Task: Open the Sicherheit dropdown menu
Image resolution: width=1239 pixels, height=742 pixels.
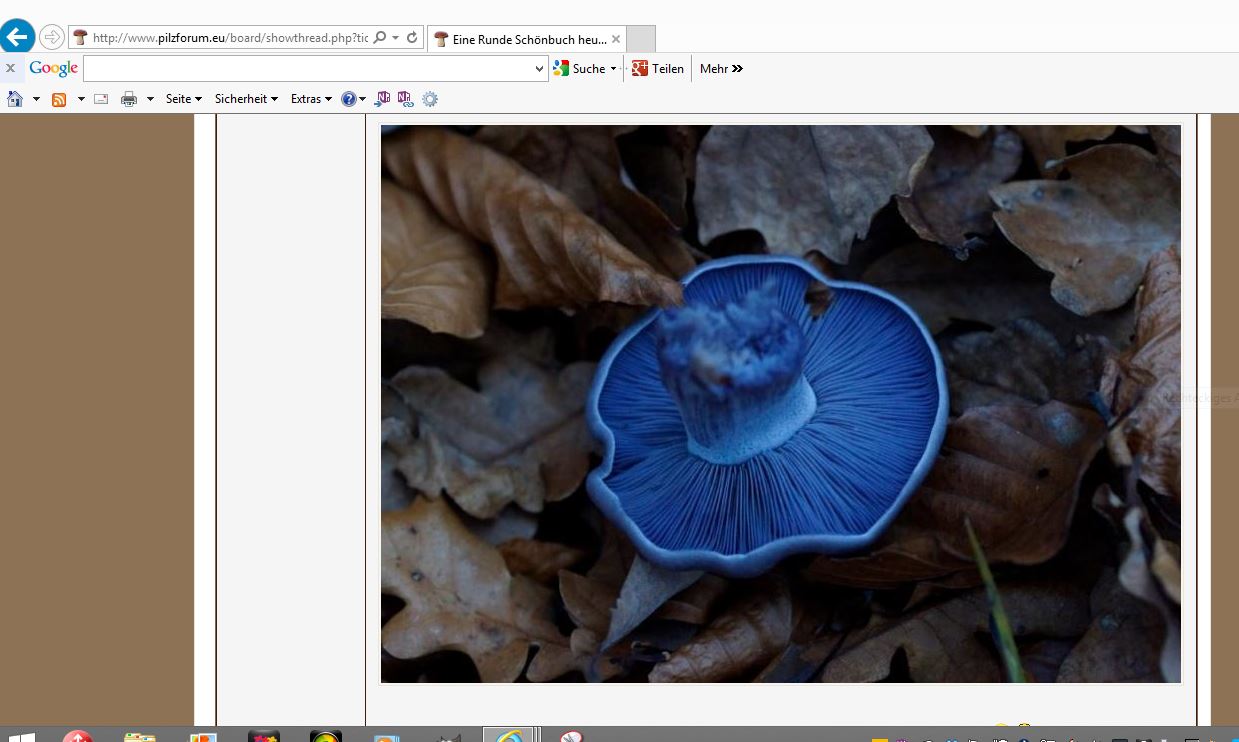Action: click(246, 99)
